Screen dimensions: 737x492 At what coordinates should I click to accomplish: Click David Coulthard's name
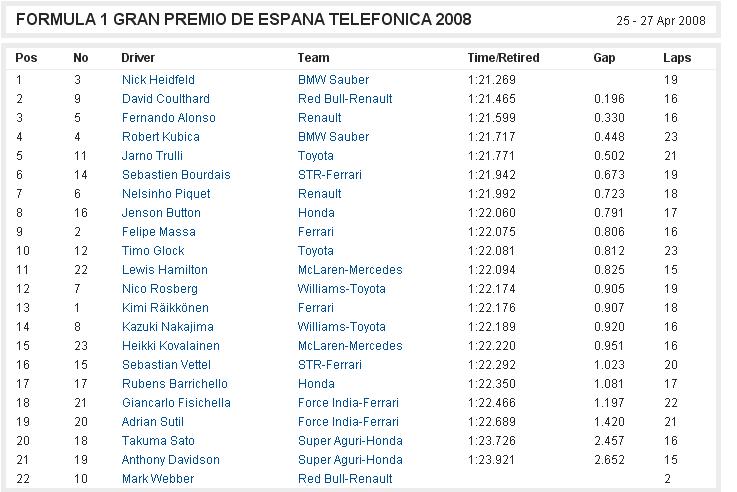coord(165,99)
